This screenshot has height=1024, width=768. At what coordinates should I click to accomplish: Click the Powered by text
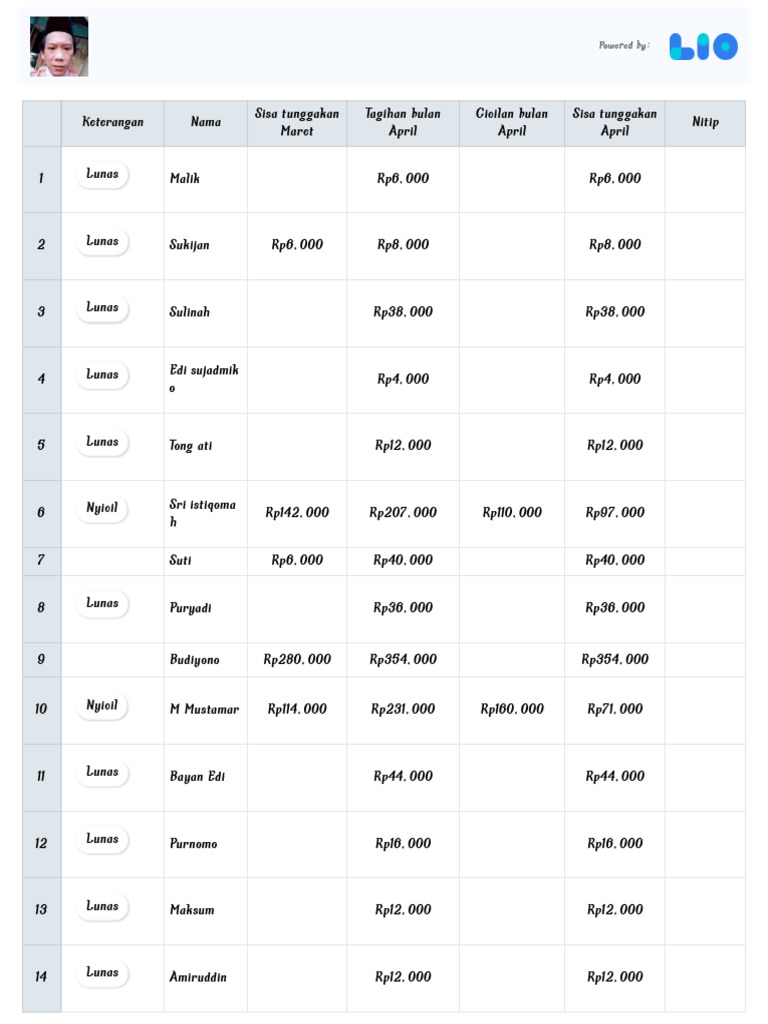624,46
